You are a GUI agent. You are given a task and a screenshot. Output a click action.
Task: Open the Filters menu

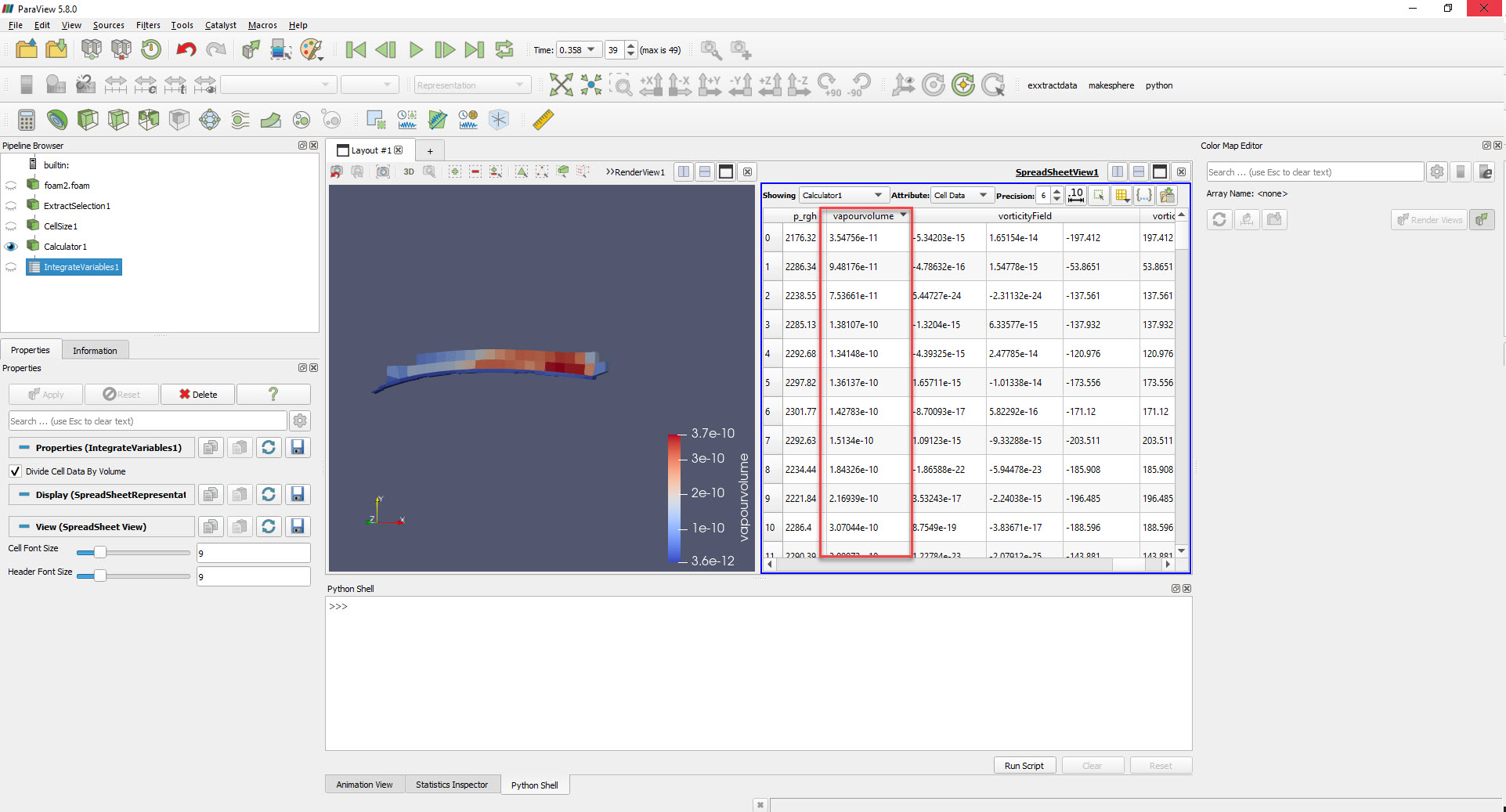pos(148,25)
